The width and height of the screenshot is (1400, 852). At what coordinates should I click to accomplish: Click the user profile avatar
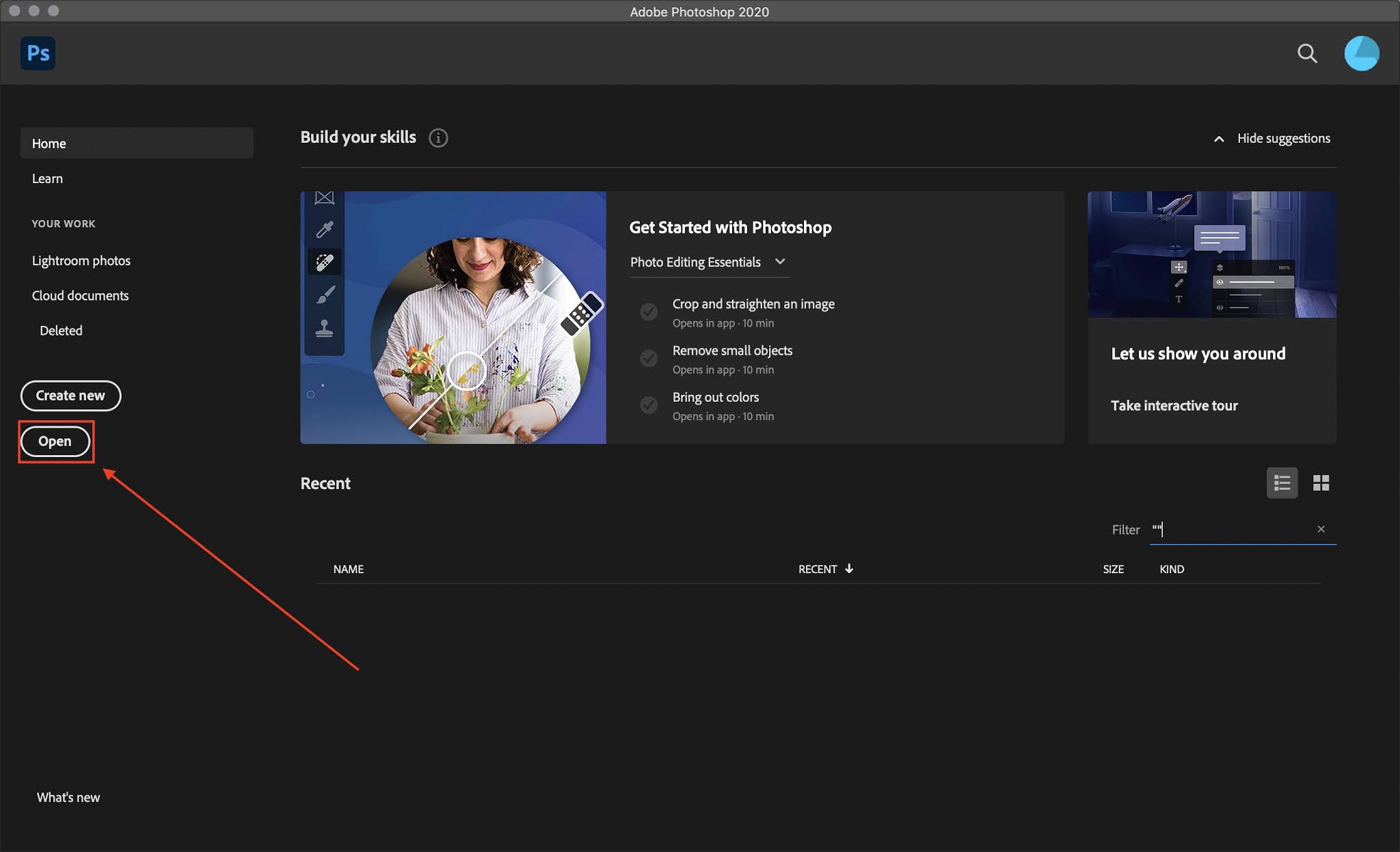click(1361, 53)
